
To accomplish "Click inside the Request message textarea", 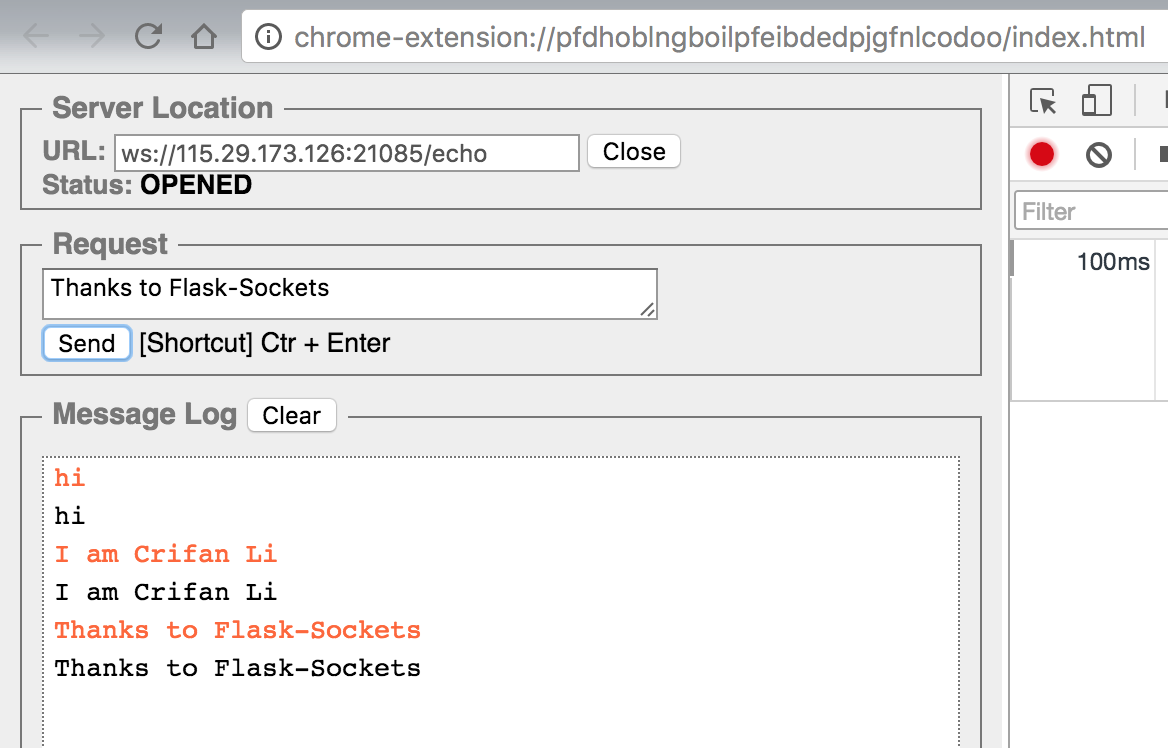I will (340, 293).
